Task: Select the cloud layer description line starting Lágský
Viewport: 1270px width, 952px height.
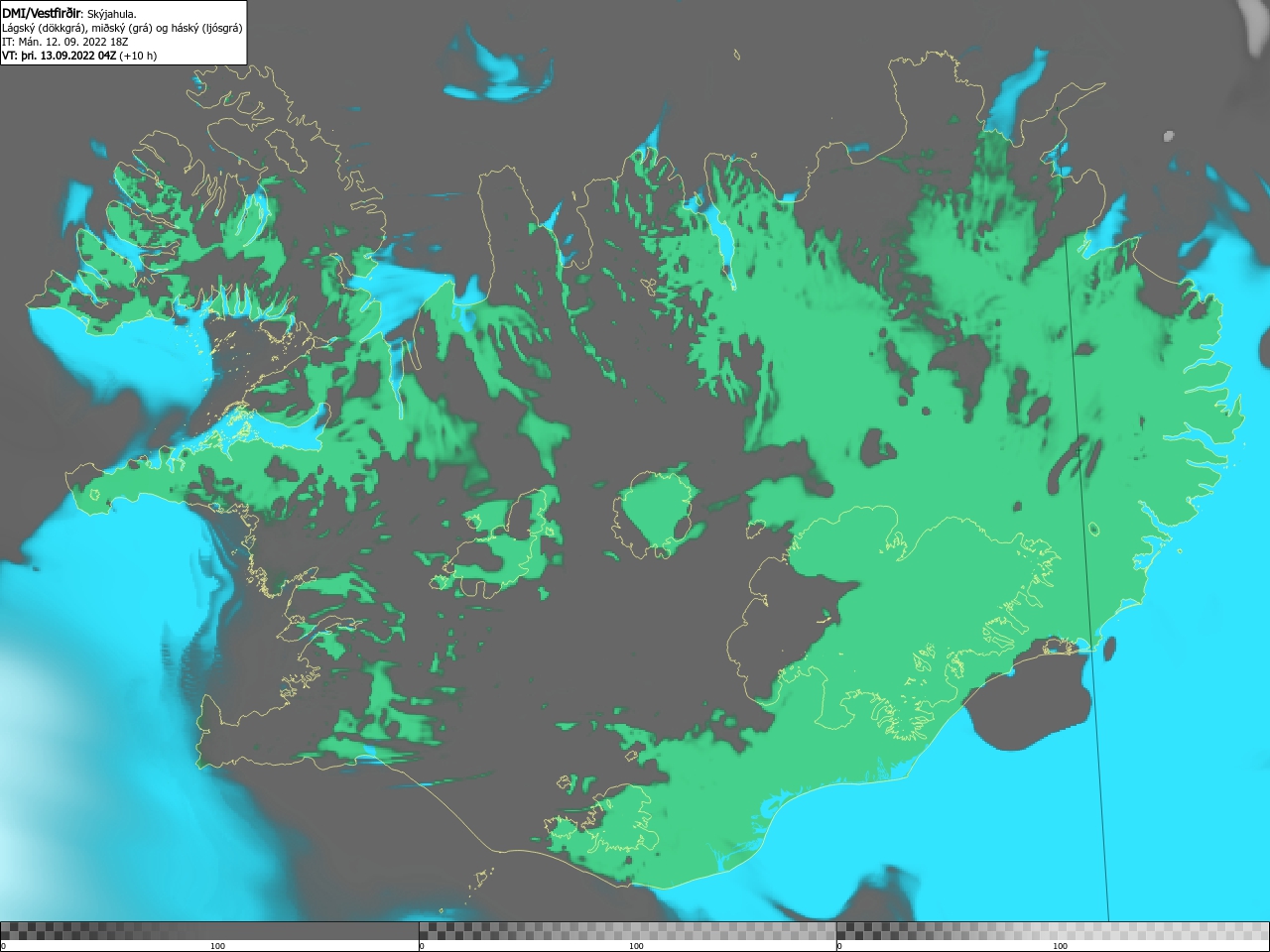Action: (122, 28)
